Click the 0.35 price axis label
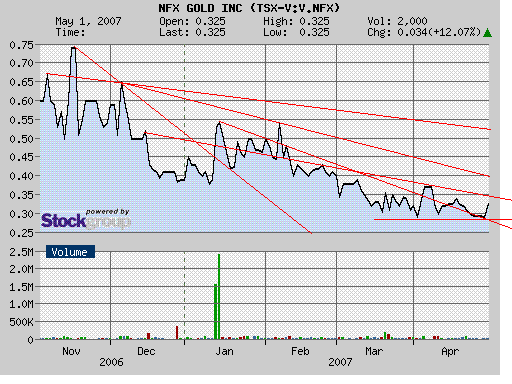This screenshot has width=512, height=384. [x=22, y=195]
